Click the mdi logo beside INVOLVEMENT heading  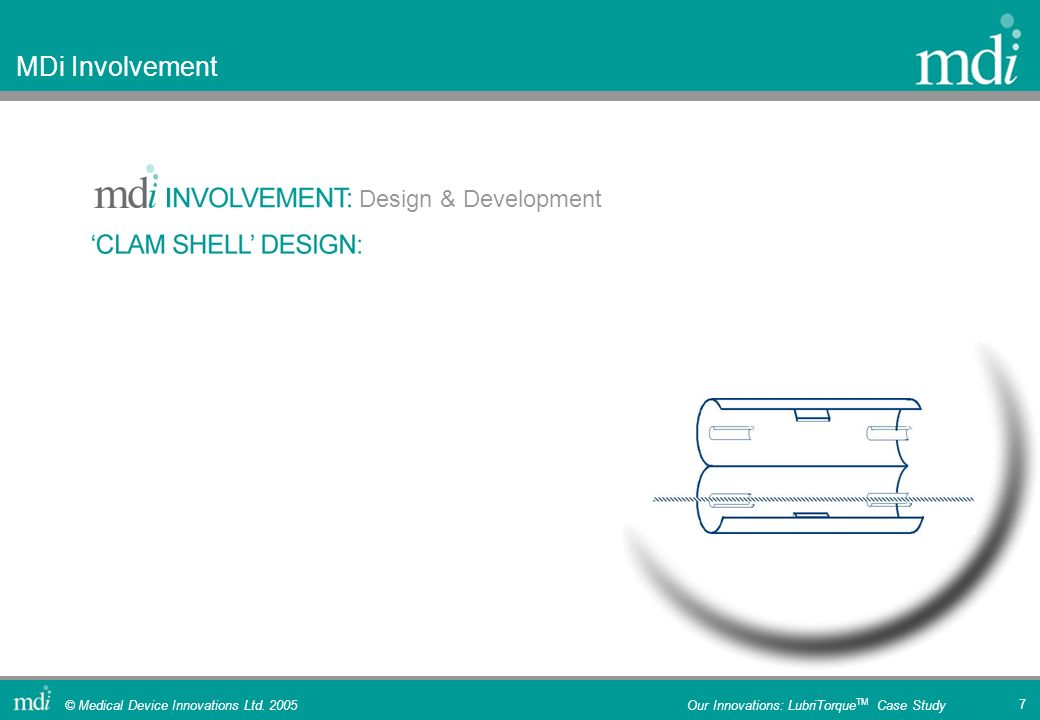[x=126, y=188]
